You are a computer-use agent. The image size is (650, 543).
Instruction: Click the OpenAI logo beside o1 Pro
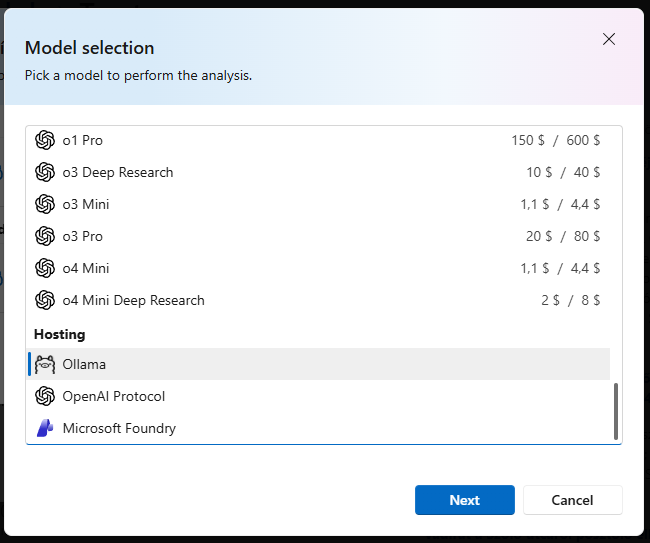pyautogui.click(x=45, y=140)
